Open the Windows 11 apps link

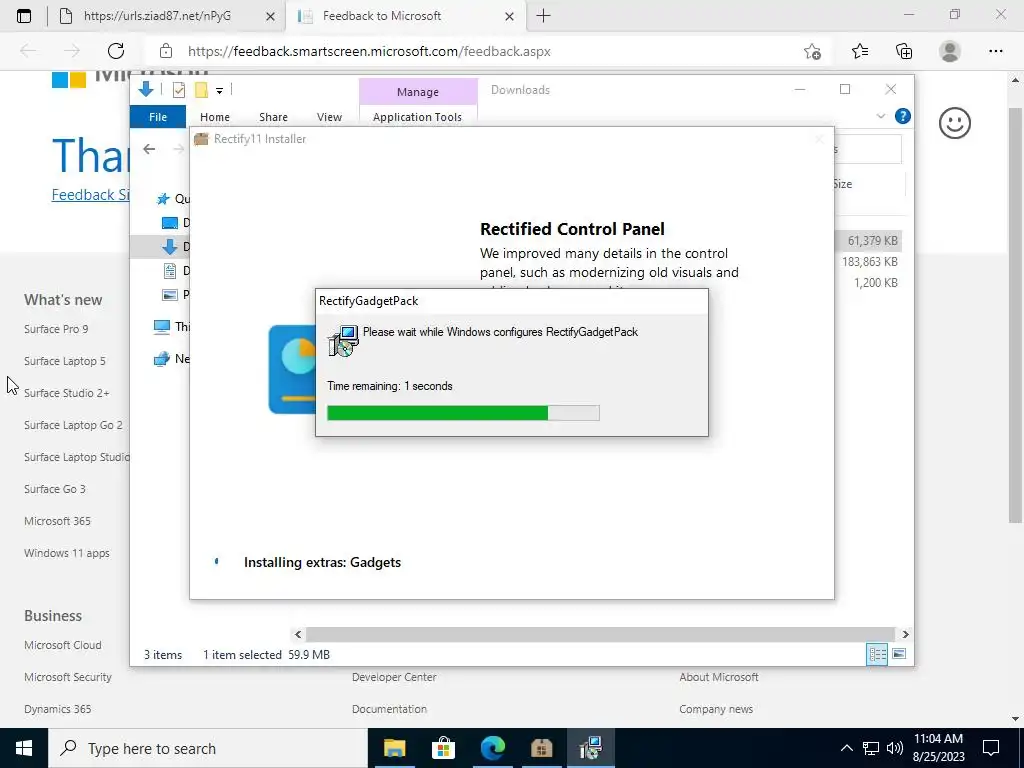click(x=67, y=553)
